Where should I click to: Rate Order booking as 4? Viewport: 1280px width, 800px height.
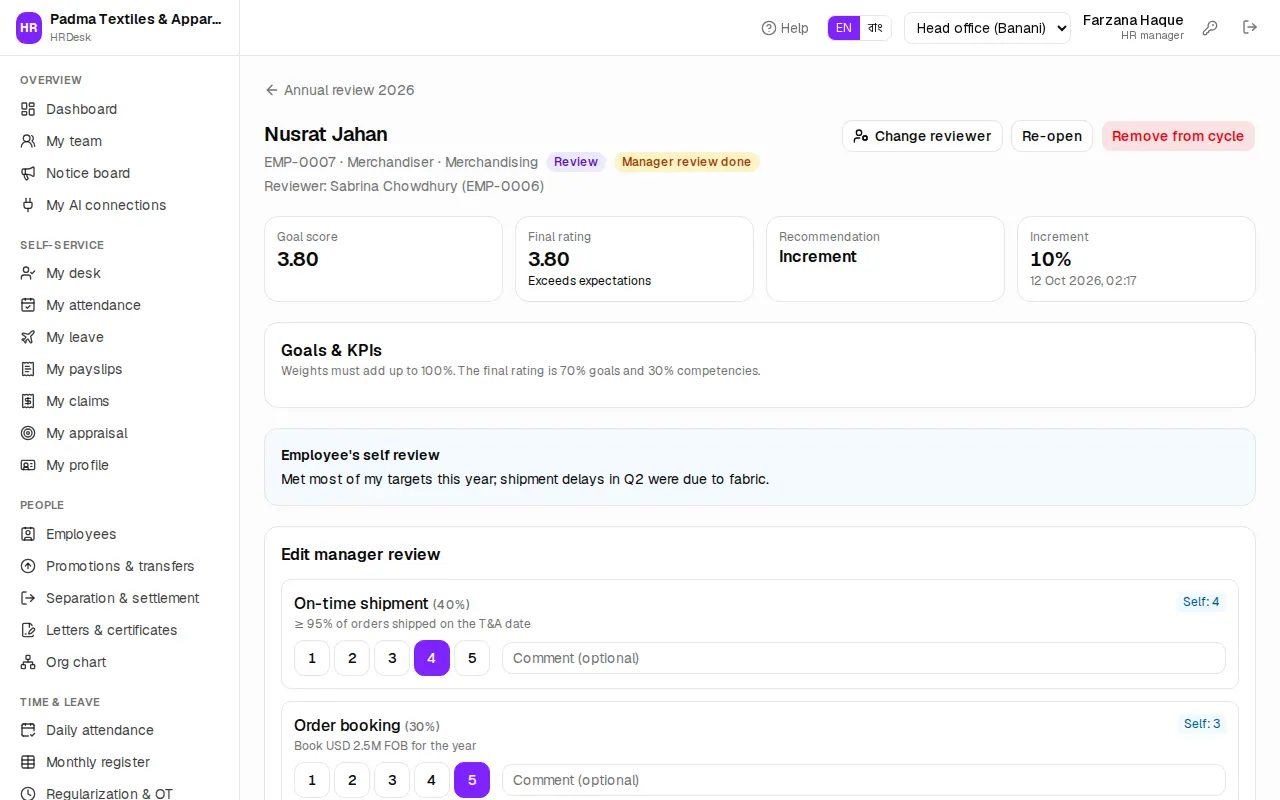432,780
